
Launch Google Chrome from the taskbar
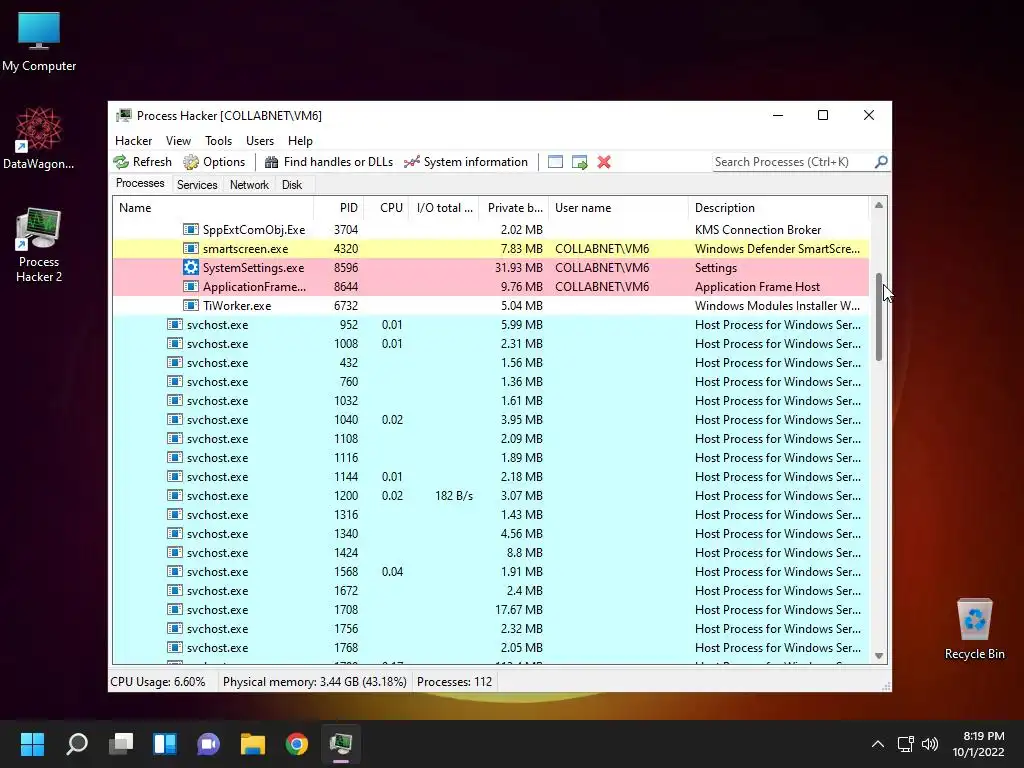tap(297, 744)
